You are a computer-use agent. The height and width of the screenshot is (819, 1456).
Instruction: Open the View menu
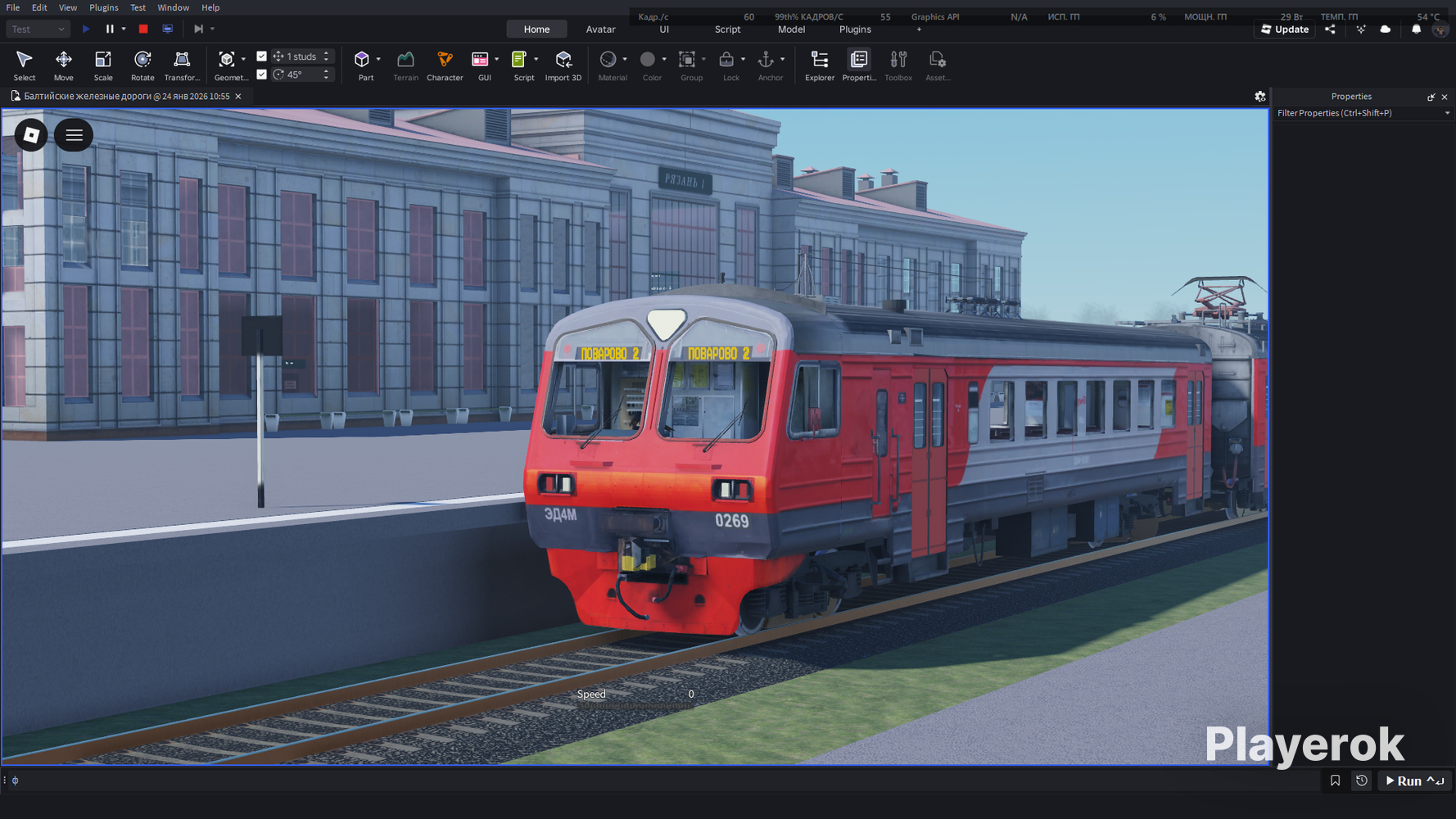[x=68, y=7]
